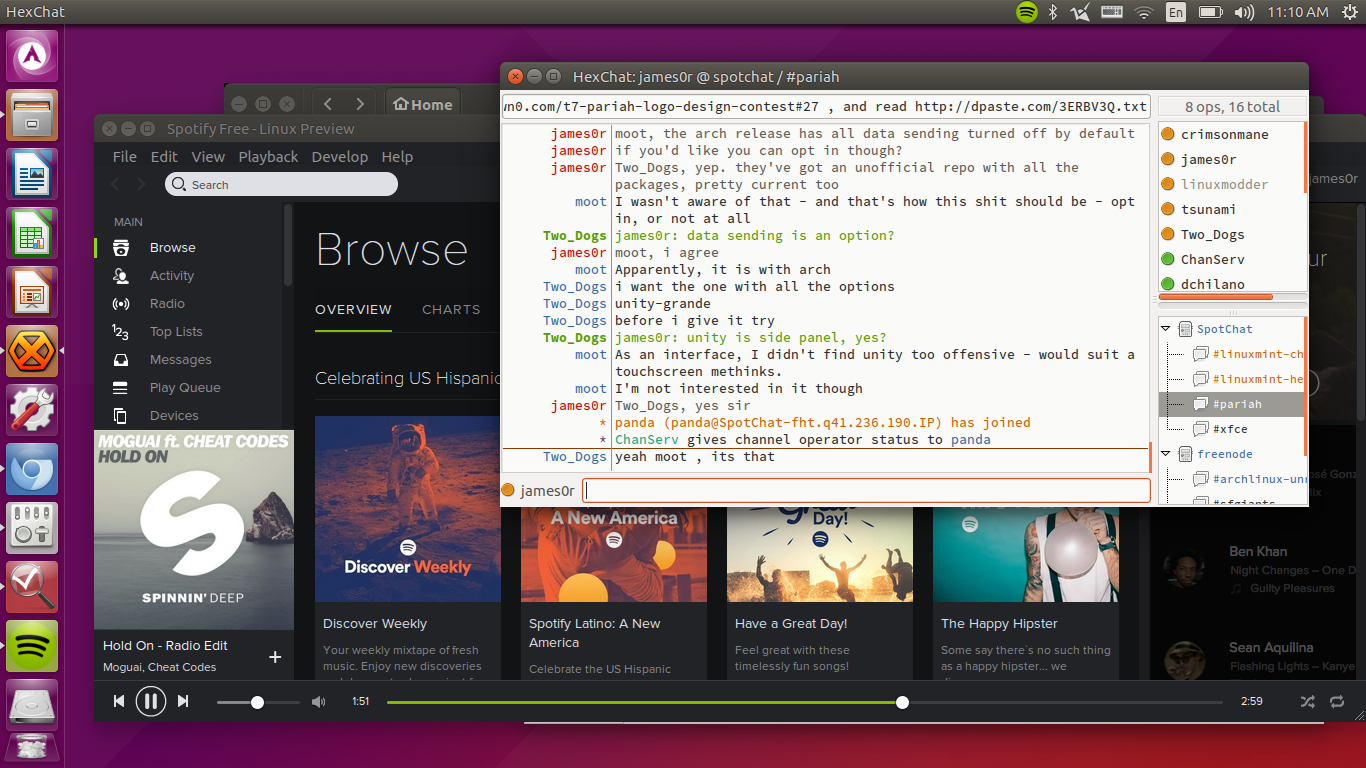Collapse SpotChat network tree node
This screenshot has width=1366, height=768.
(1165, 329)
